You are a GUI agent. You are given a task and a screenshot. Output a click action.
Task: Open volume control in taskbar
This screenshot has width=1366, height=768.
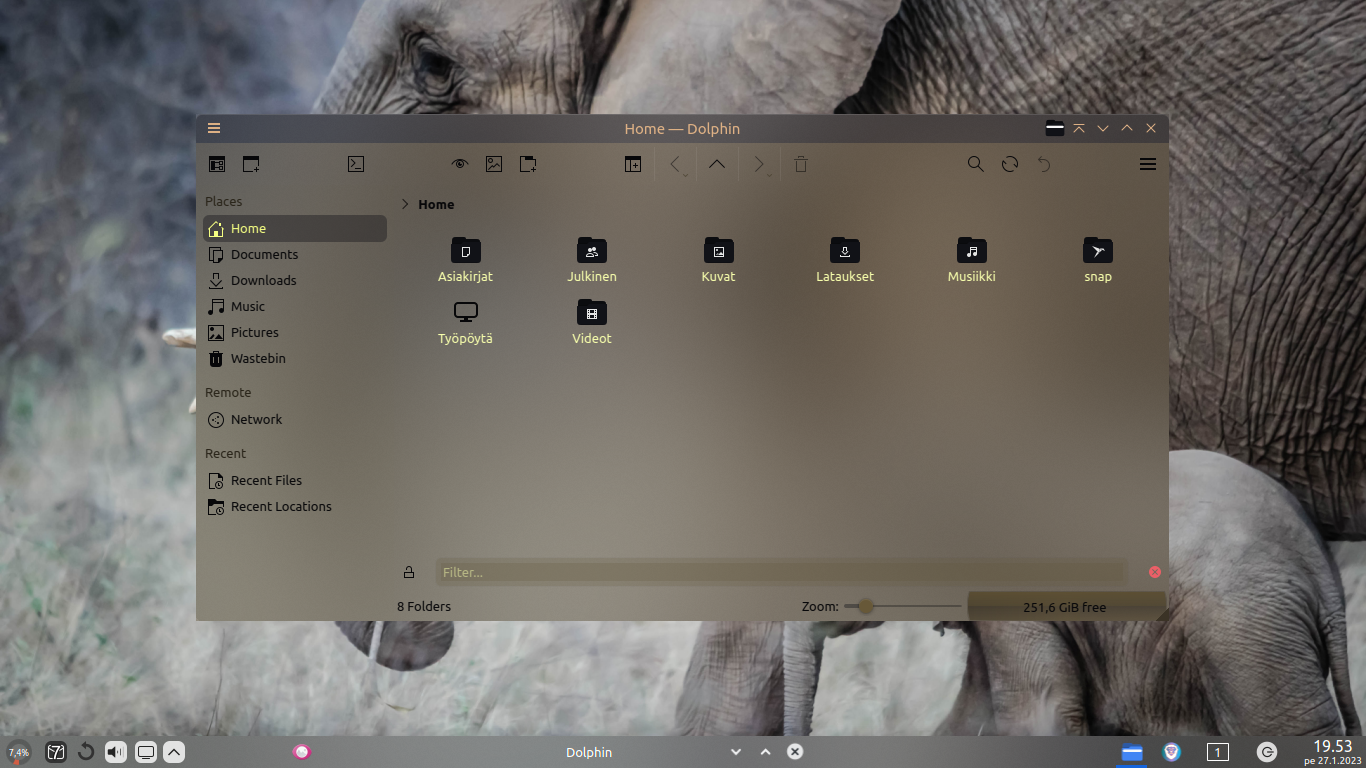point(116,752)
